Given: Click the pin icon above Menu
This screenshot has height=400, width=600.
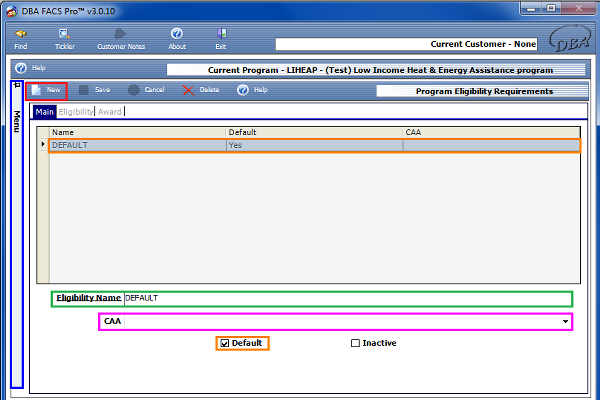Looking at the screenshot, I should tap(17, 85).
